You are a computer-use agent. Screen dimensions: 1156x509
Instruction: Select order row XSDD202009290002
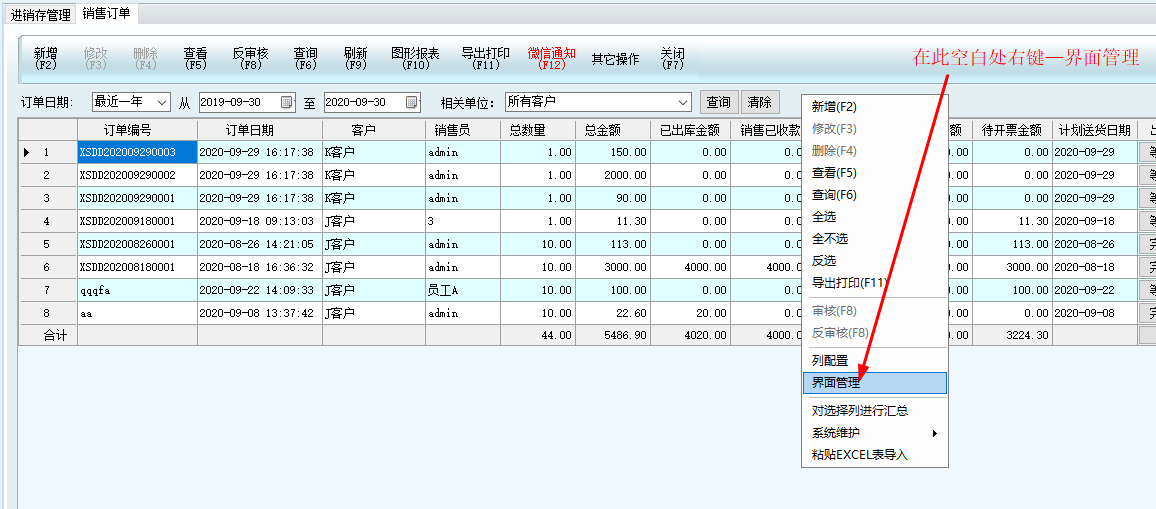pyautogui.click(x=128, y=175)
